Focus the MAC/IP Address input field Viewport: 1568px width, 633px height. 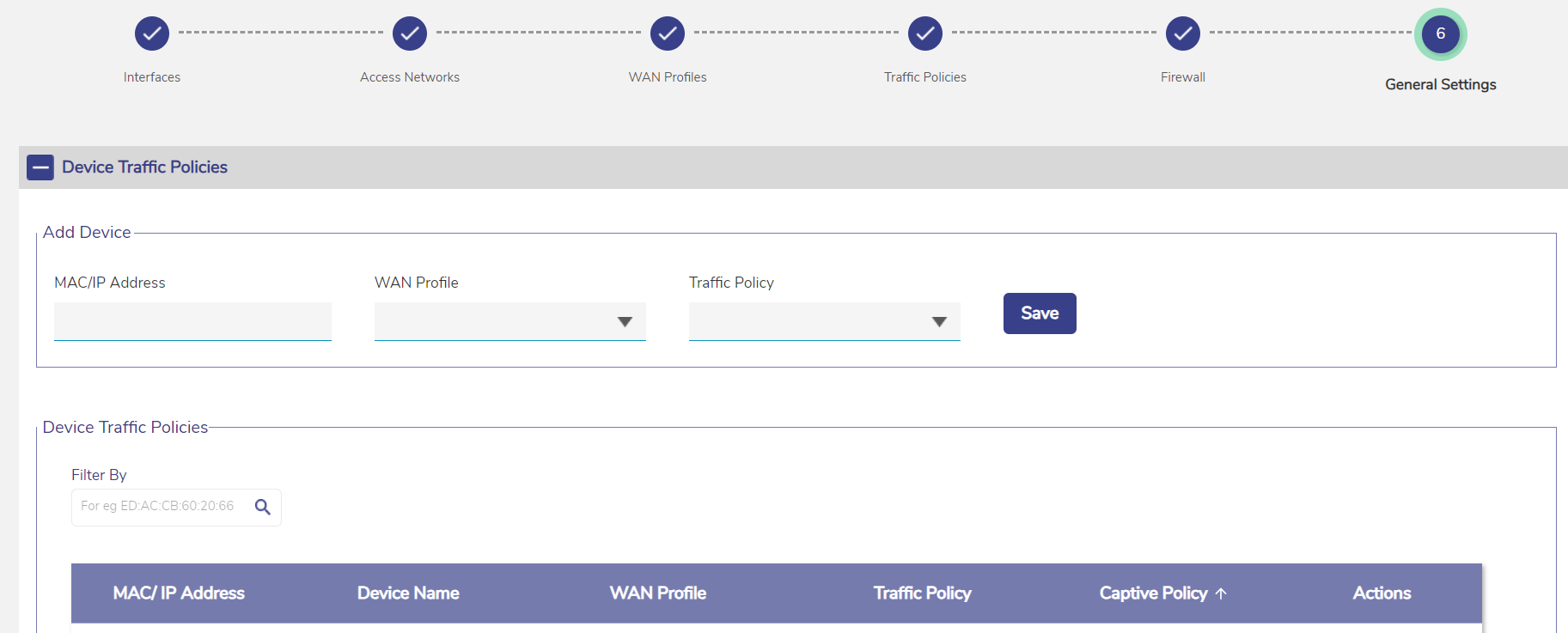192,321
